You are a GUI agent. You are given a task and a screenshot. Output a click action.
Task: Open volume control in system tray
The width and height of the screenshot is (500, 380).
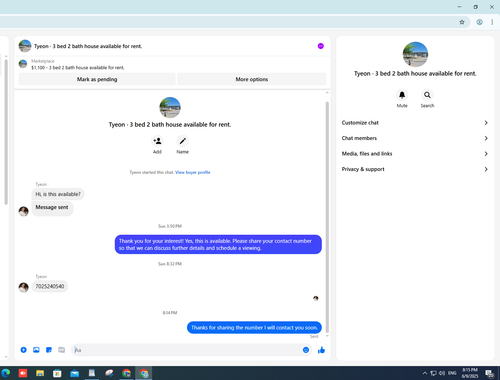(x=442, y=373)
